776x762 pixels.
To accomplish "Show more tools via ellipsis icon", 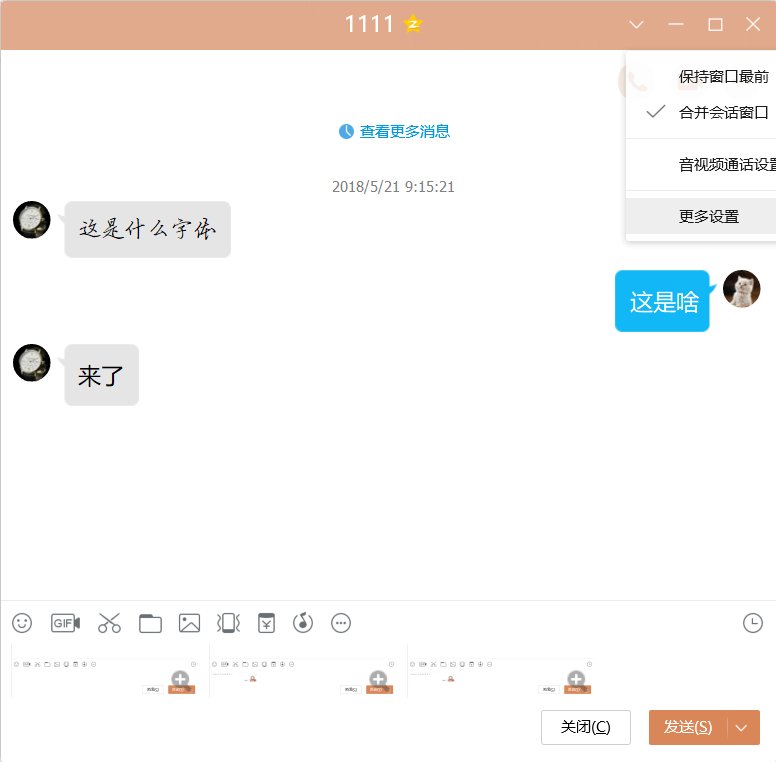I will (x=341, y=623).
